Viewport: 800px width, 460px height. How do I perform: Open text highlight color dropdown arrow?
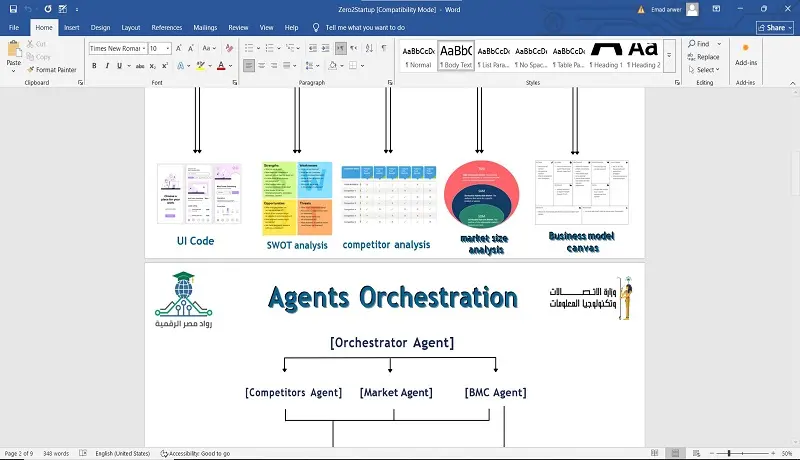pos(210,66)
